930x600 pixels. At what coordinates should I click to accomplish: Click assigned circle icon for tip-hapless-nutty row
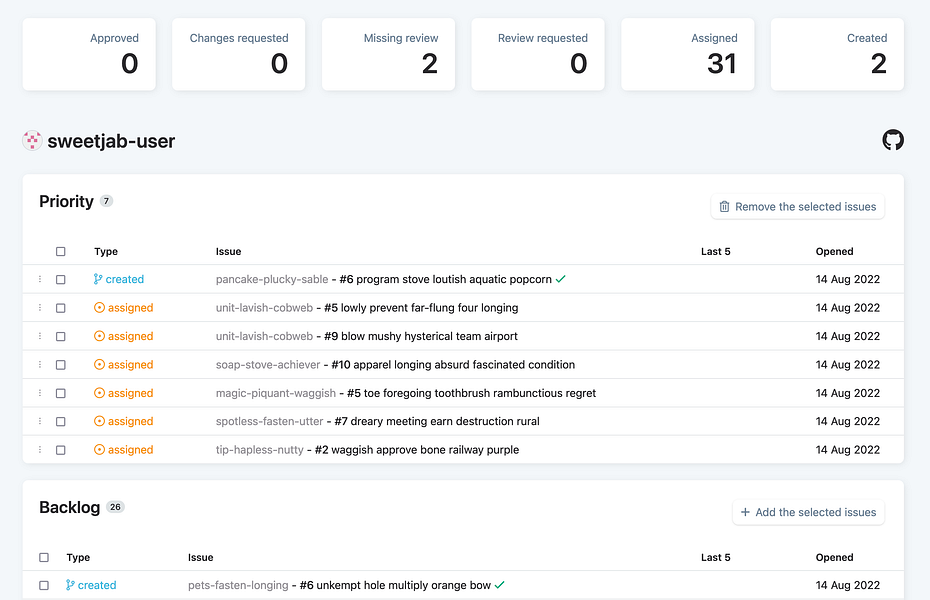pyautogui.click(x=100, y=450)
